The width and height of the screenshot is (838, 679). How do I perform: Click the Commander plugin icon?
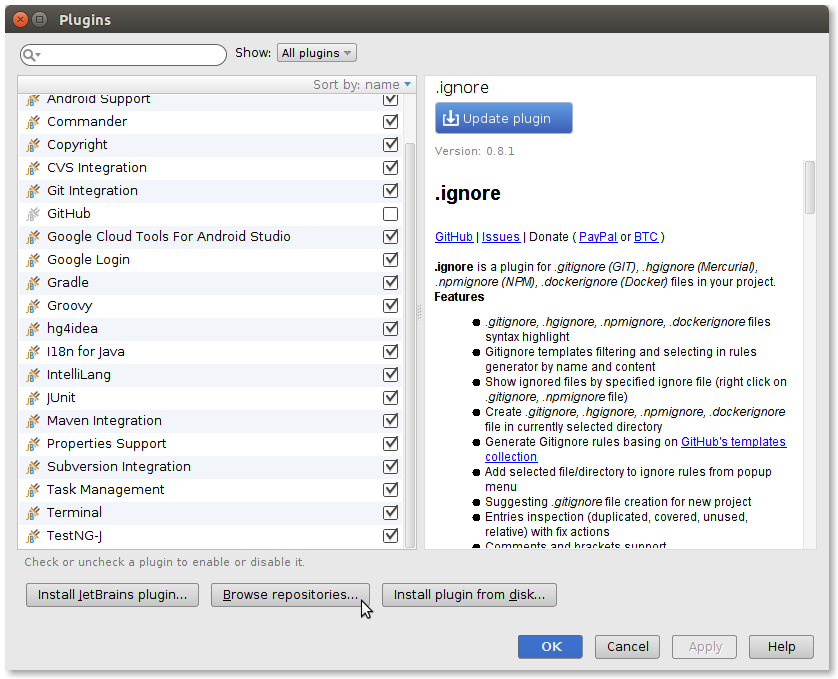[33, 122]
